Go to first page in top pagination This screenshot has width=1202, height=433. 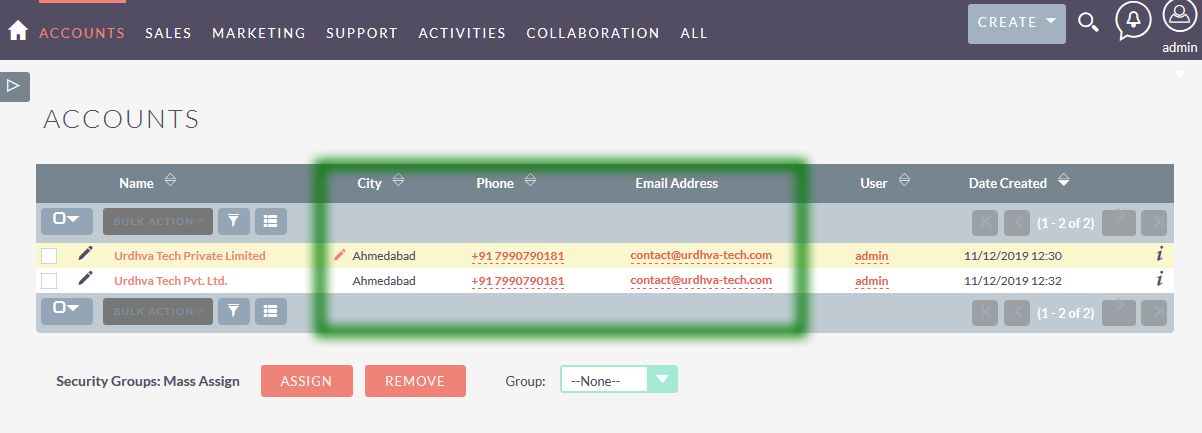(x=985, y=222)
